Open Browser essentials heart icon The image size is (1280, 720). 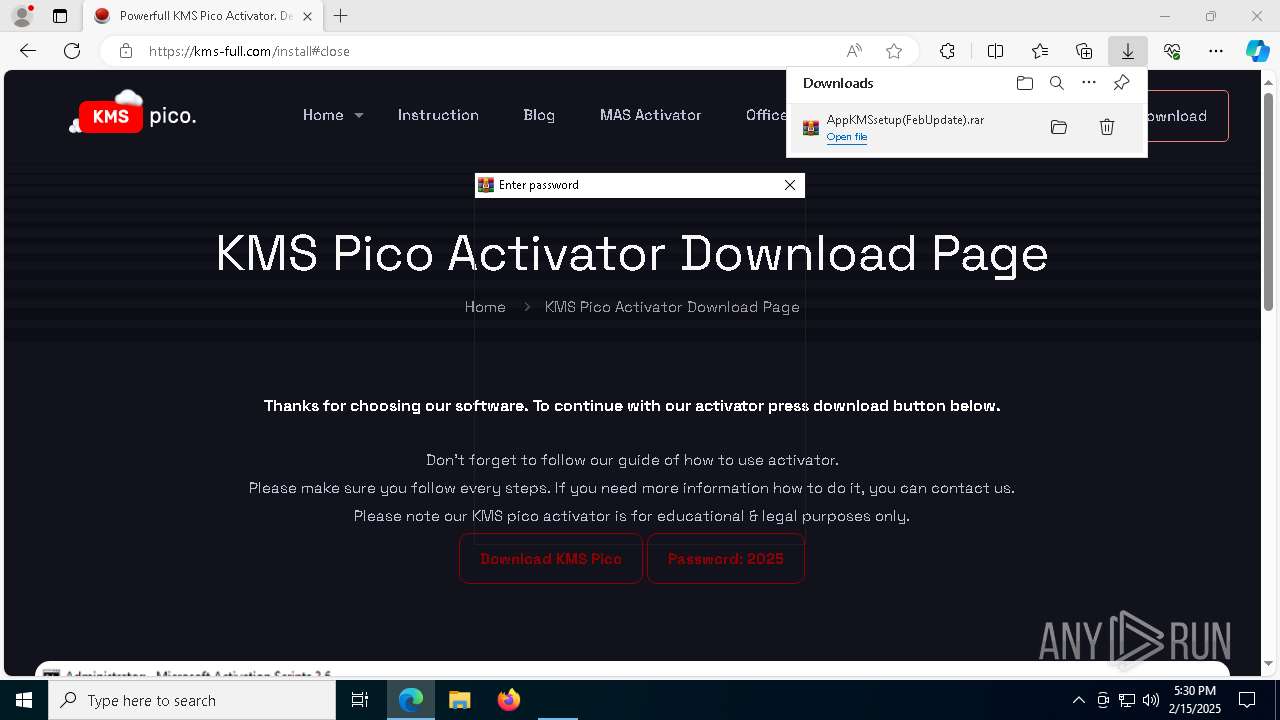(x=1172, y=51)
